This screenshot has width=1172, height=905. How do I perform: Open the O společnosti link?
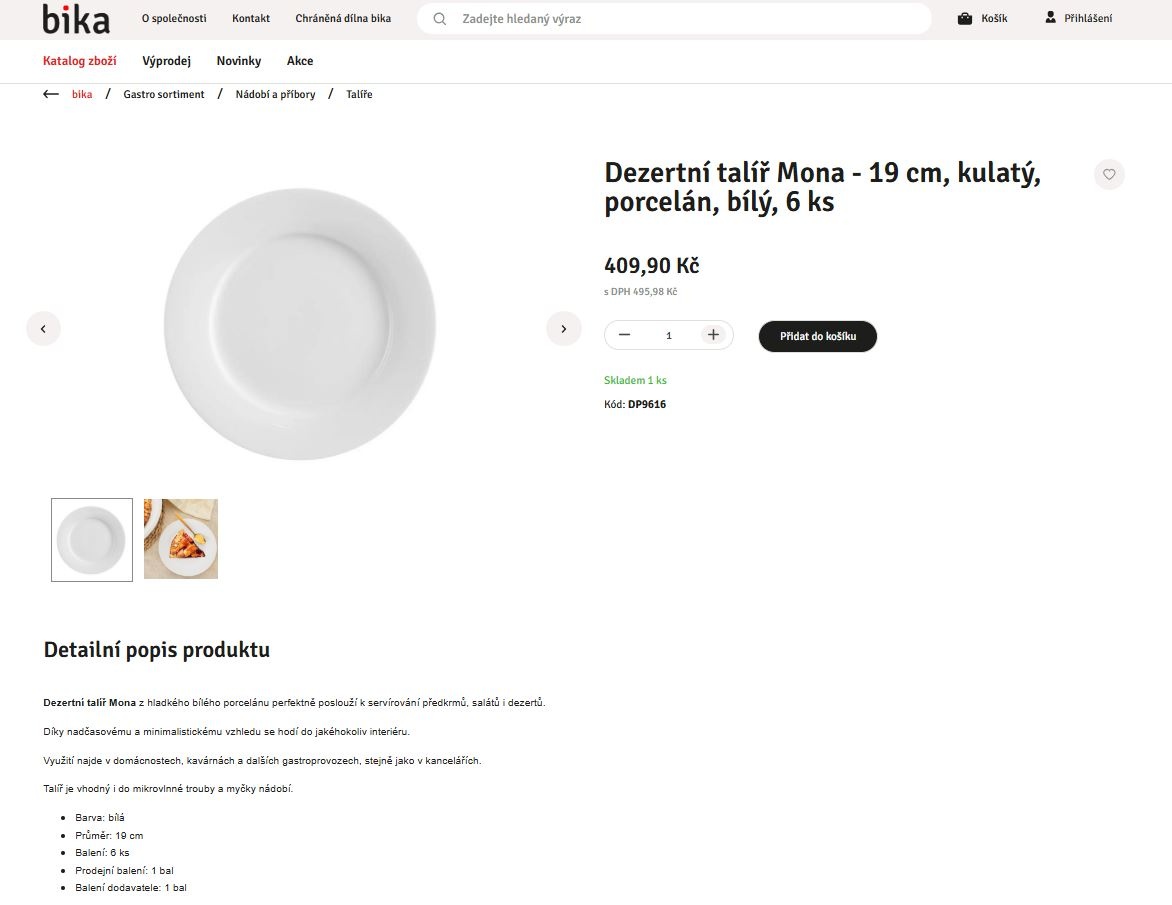coord(174,19)
